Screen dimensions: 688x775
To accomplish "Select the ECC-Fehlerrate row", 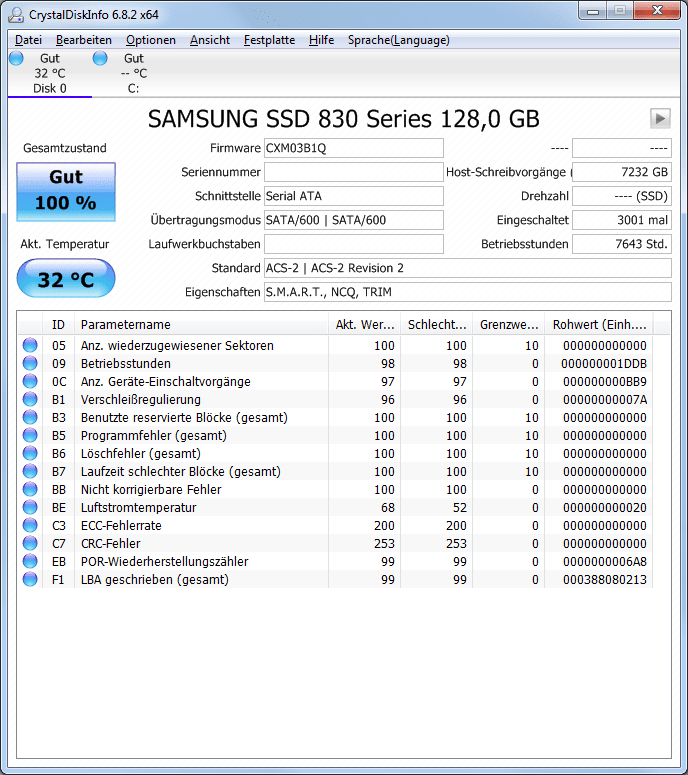I will 335,525.
